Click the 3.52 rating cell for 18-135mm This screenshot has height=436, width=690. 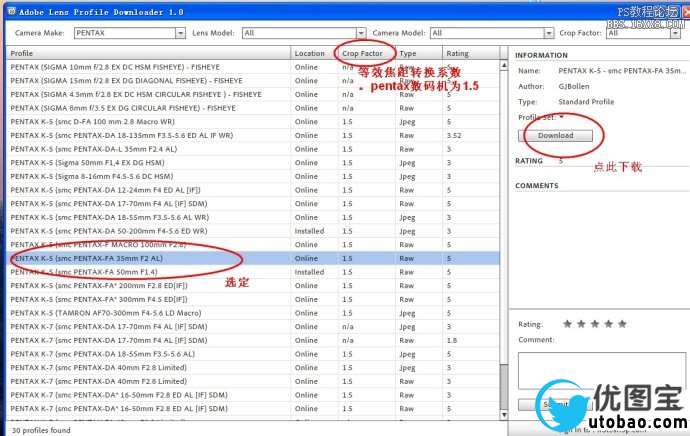pos(454,135)
